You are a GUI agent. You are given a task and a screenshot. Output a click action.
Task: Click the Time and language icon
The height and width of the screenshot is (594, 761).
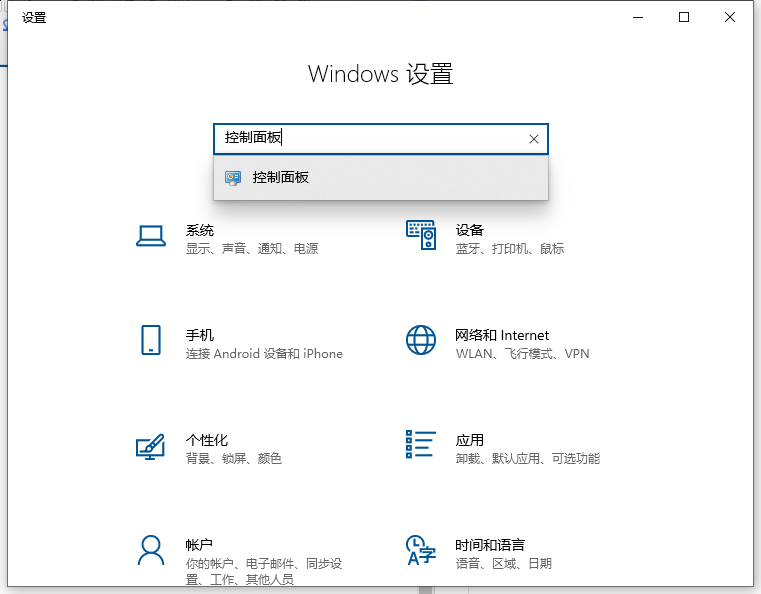click(421, 550)
